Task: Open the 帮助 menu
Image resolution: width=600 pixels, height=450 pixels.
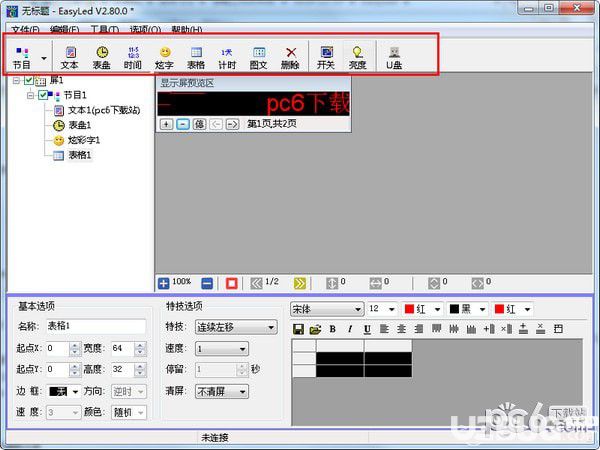Action: coord(187,29)
